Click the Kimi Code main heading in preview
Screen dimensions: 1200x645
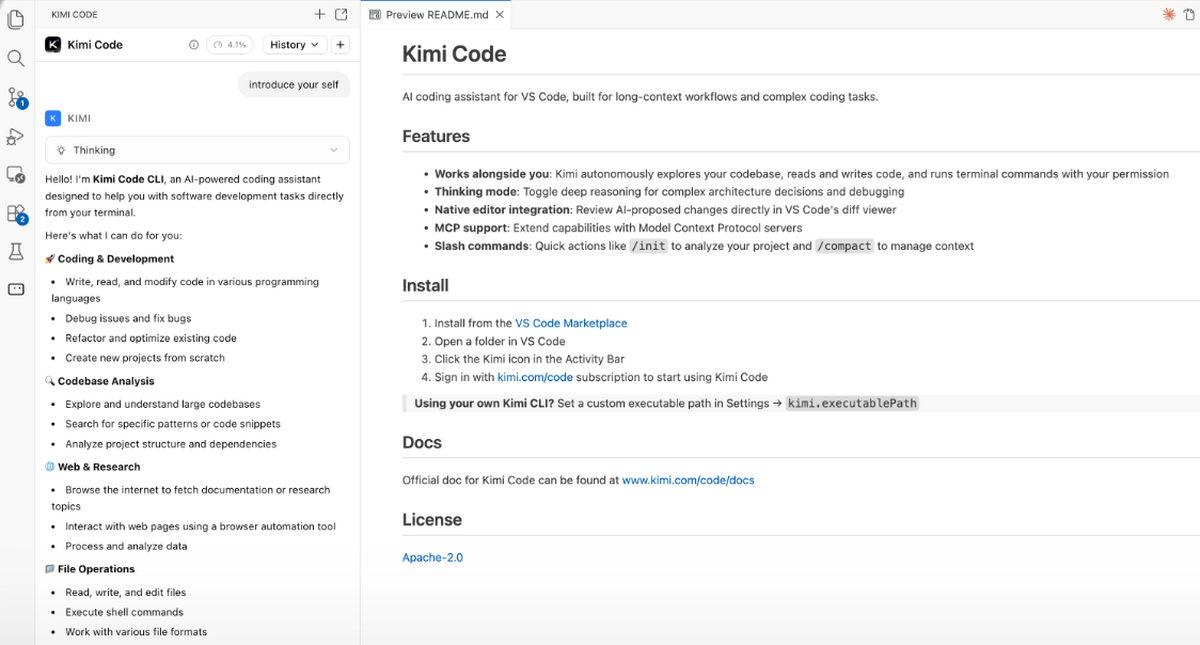pos(454,54)
